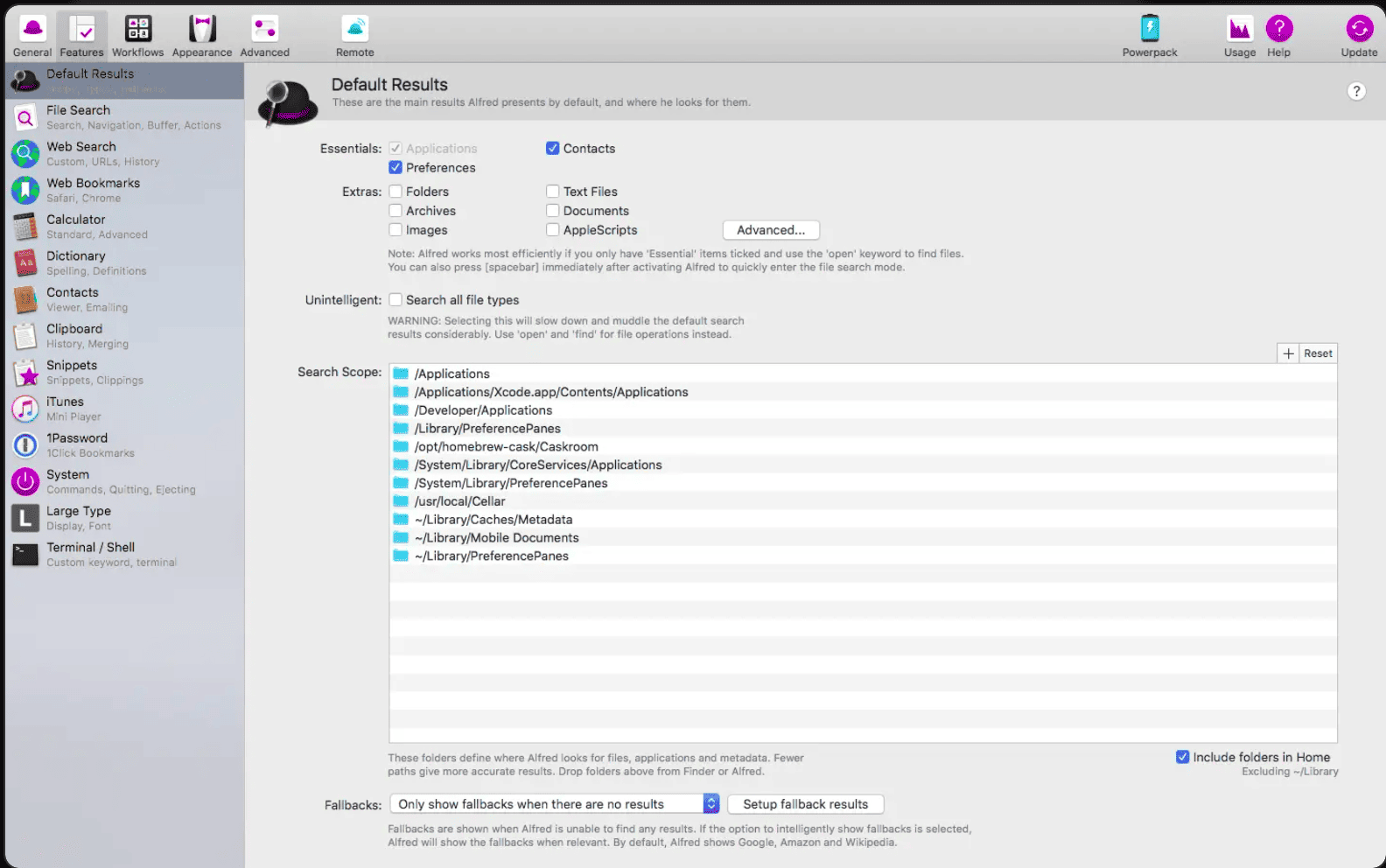1386x868 pixels.
Task: Open Clipboard history settings
Action: pyautogui.click(x=124, y=336)
